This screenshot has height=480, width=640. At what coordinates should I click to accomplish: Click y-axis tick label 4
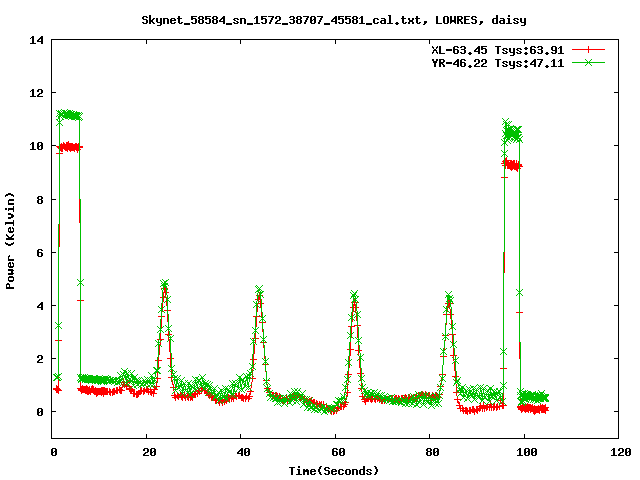coord(40,306)
